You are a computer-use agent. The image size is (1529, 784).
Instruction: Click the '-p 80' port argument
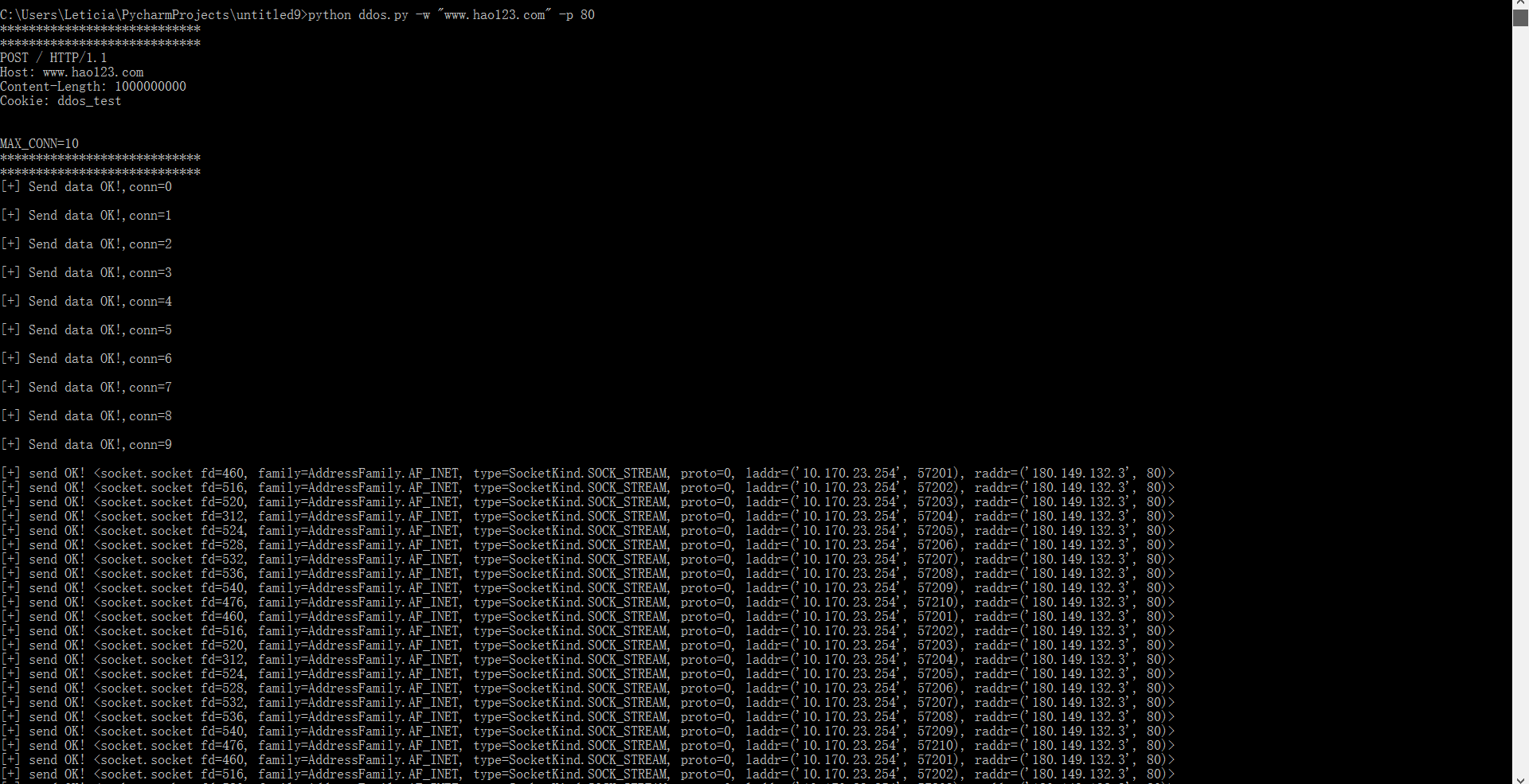(577, 15)
